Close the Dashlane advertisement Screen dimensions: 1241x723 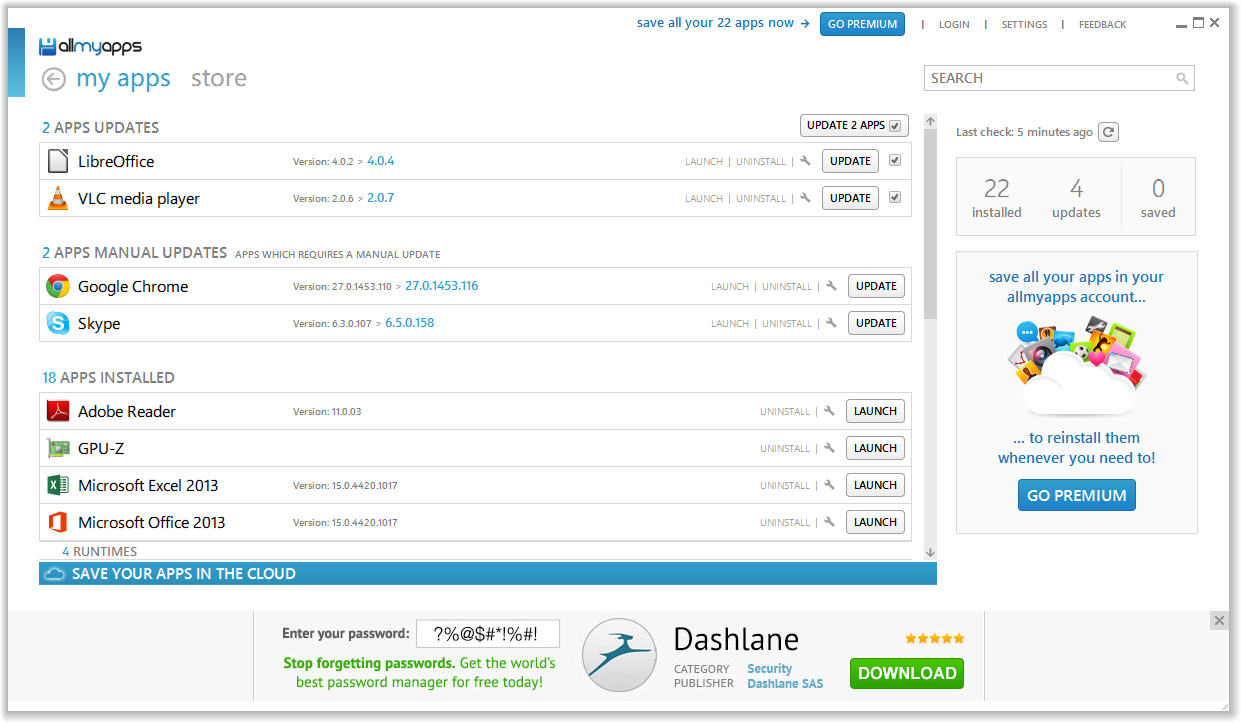pos(1219,621)
